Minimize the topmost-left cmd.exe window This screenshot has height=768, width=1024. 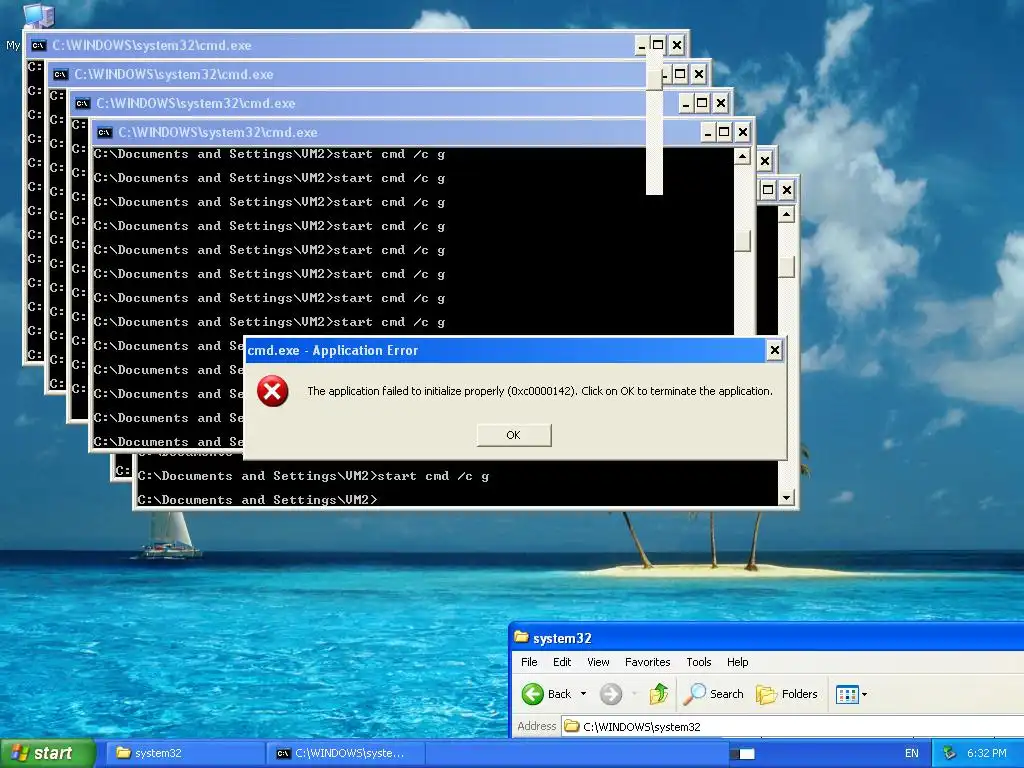(x=641, y=45)
